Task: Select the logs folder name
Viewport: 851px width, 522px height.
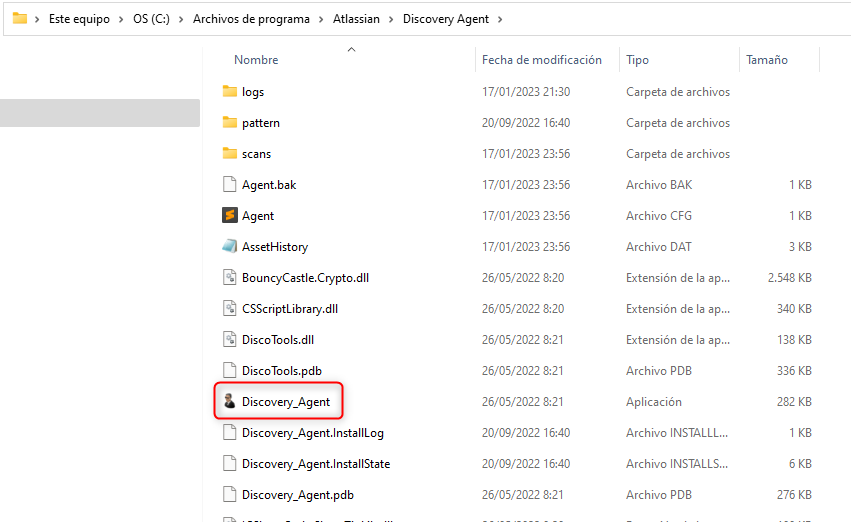Action: (x=253, y=92)
